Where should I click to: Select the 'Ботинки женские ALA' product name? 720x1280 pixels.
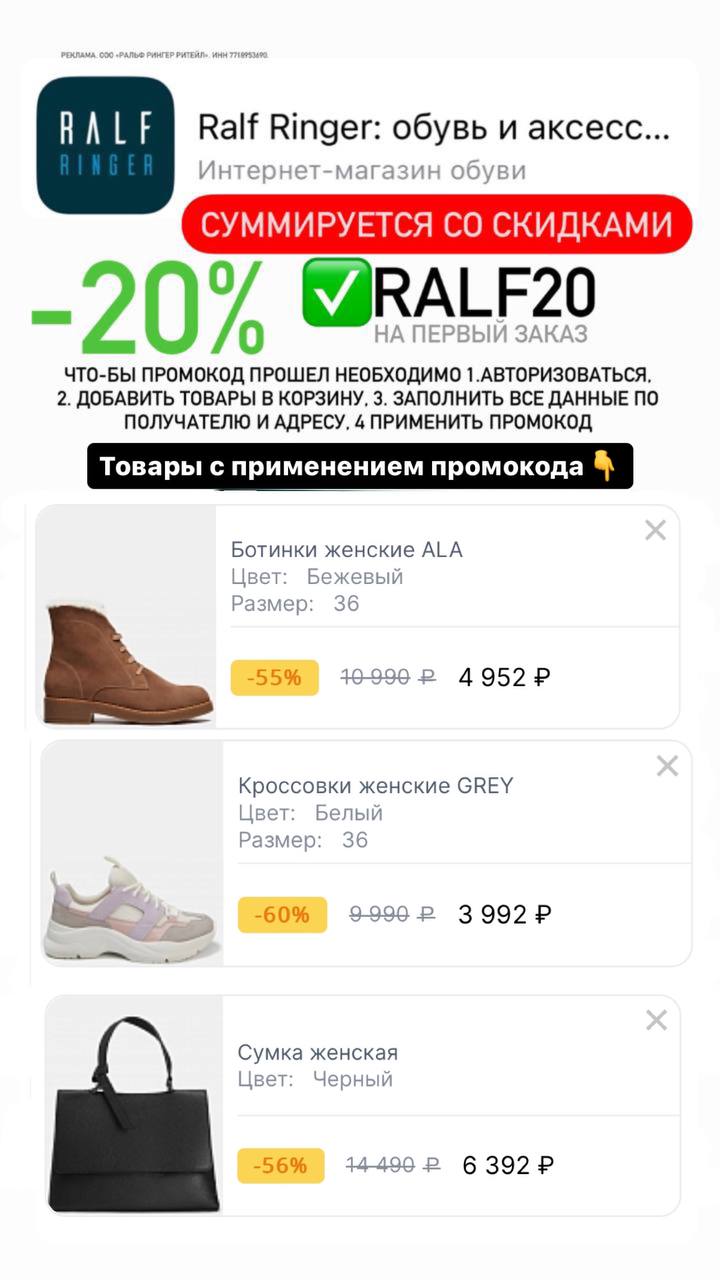[347, 549]
